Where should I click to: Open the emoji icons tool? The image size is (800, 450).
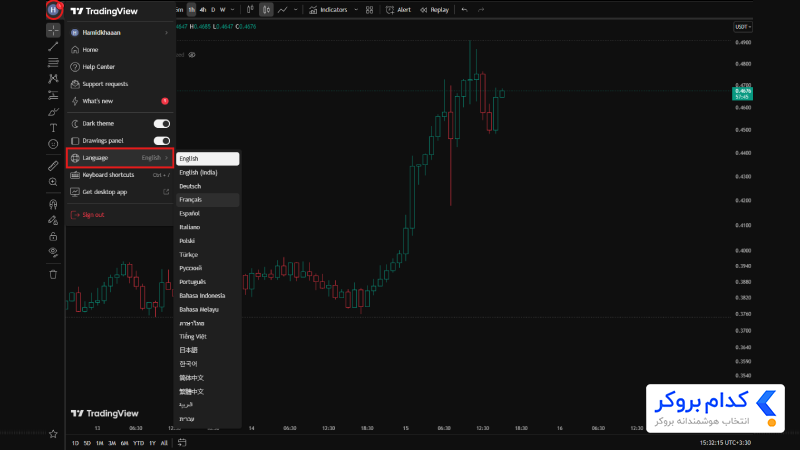pos(53,144)
